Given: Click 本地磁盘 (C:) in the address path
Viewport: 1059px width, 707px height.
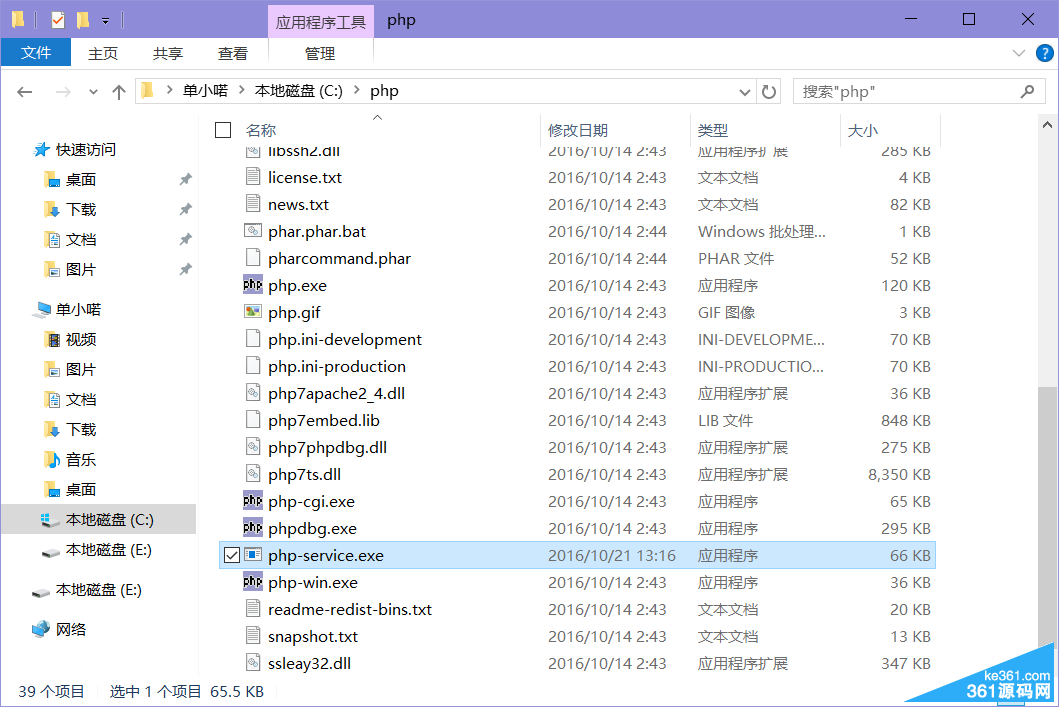Looking at the screenshot, I should click(x=299, y=90).
